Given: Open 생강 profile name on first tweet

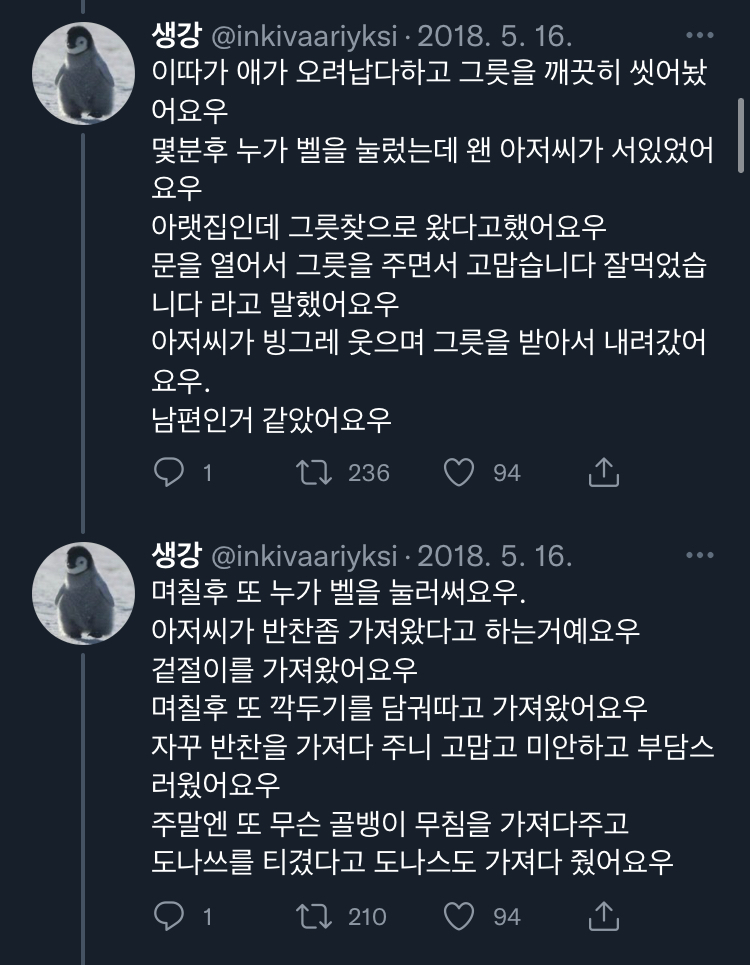Looking at the screenshot, I should 175,39.
